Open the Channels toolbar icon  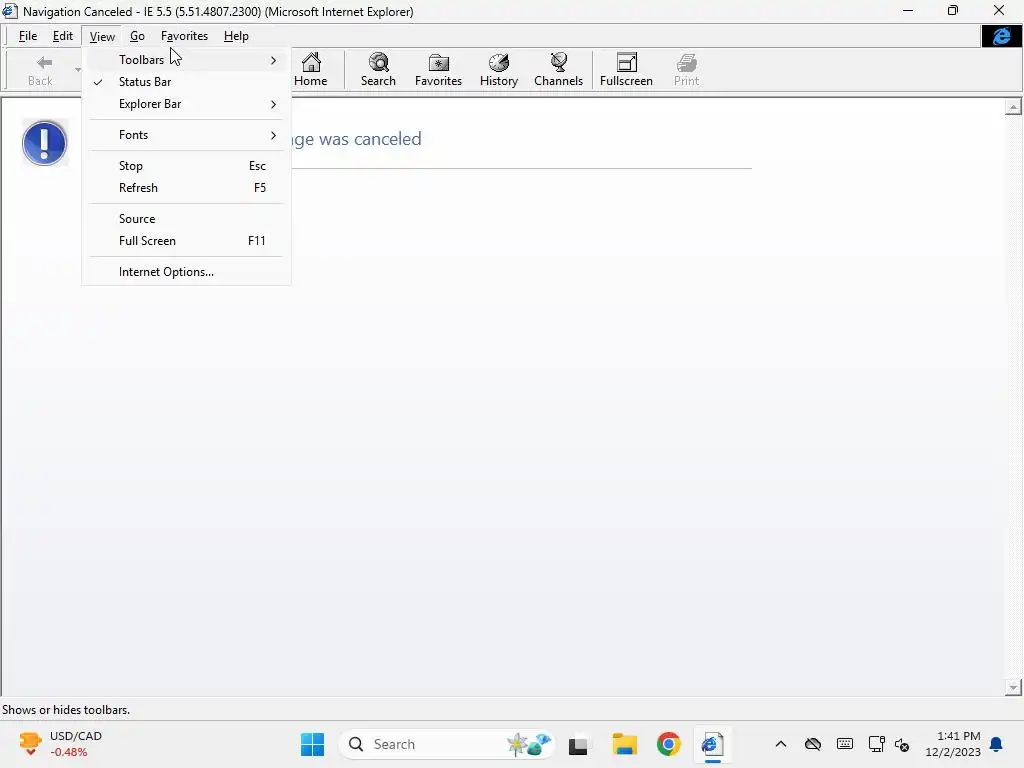[x=558, y=62]
